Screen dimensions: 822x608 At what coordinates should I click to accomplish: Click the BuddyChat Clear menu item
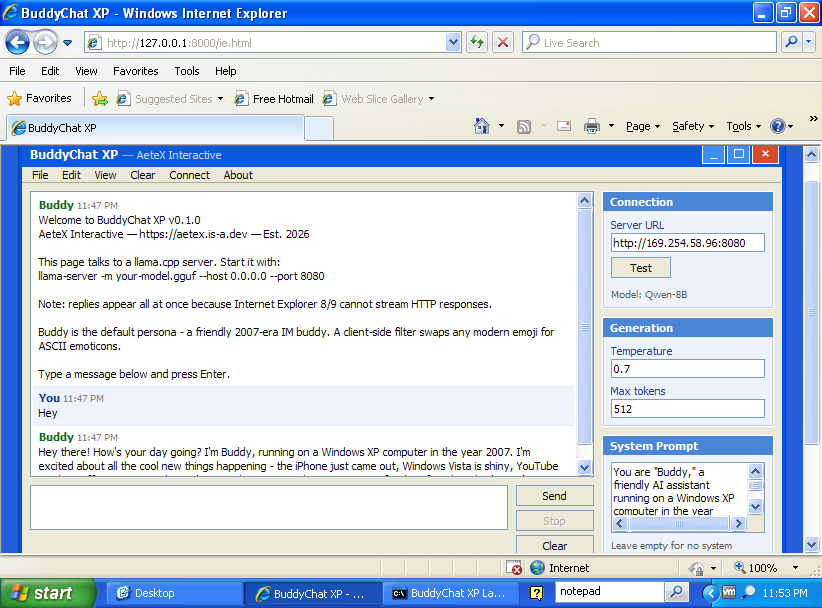(143, 175)
